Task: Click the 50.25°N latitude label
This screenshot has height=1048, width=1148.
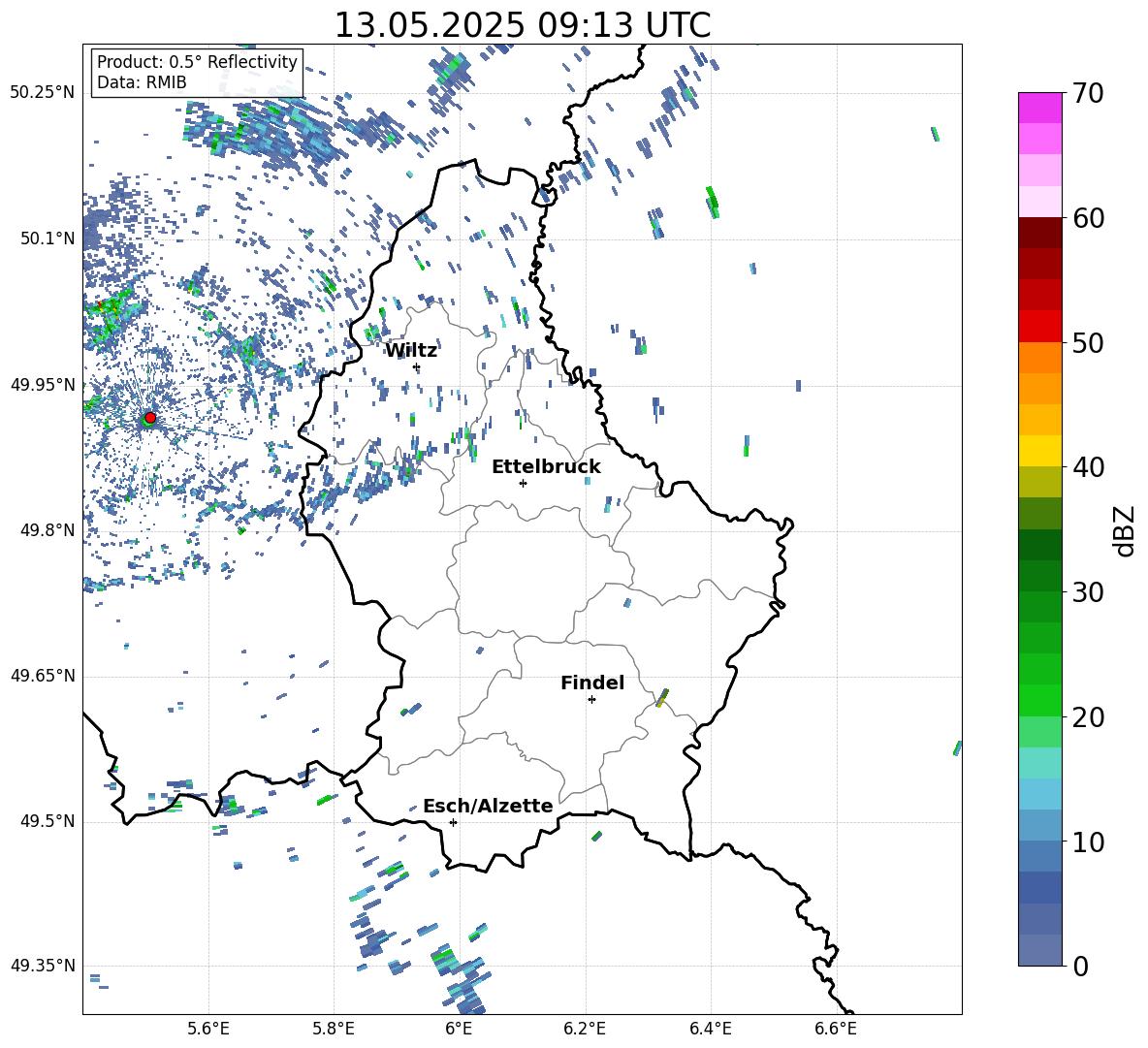Action: [43, 93]
